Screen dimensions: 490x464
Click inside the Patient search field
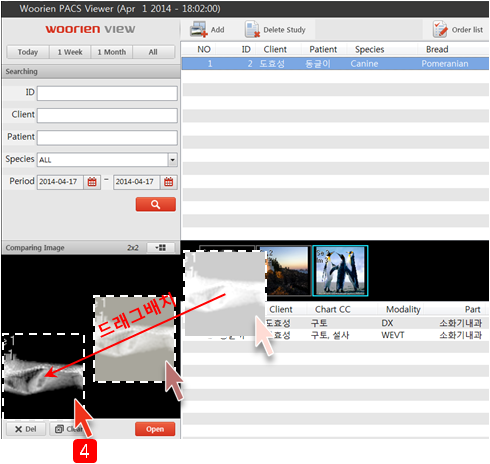(x=107, y=138)
